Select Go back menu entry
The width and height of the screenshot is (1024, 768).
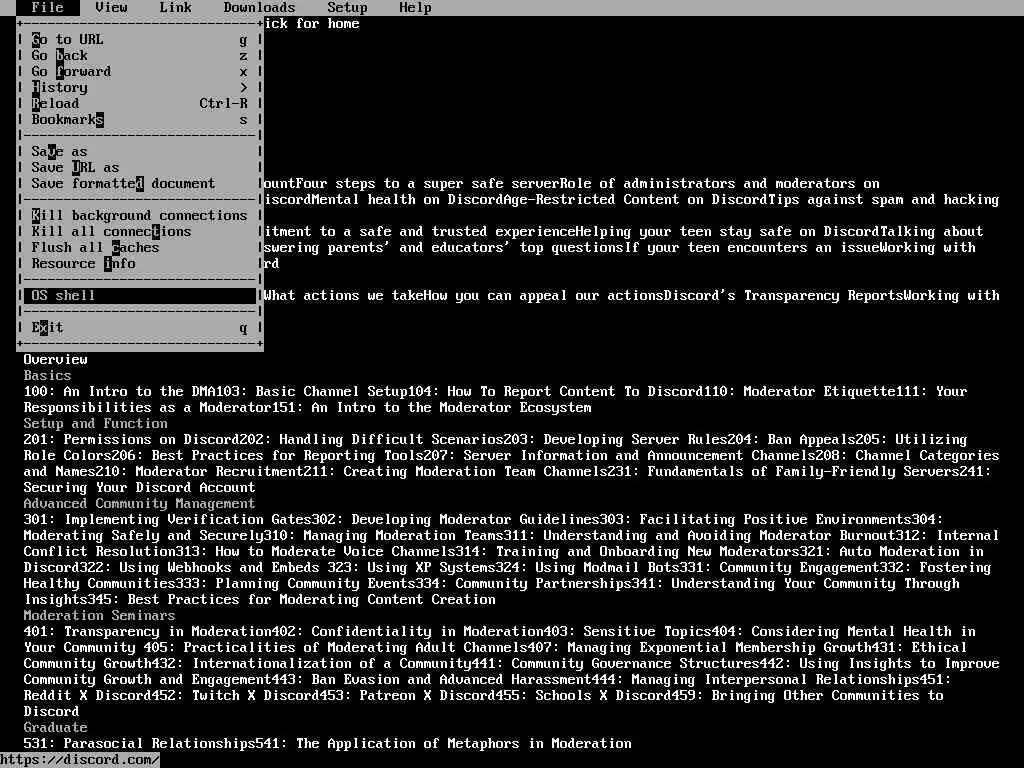point(139,56)
